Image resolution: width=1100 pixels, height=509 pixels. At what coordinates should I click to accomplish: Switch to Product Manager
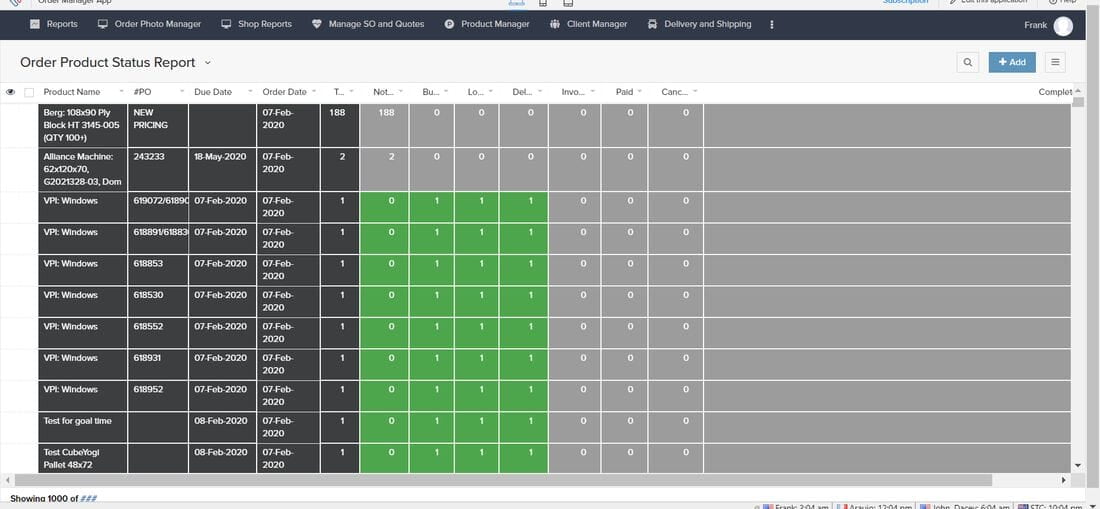click(x=487, y=24)
